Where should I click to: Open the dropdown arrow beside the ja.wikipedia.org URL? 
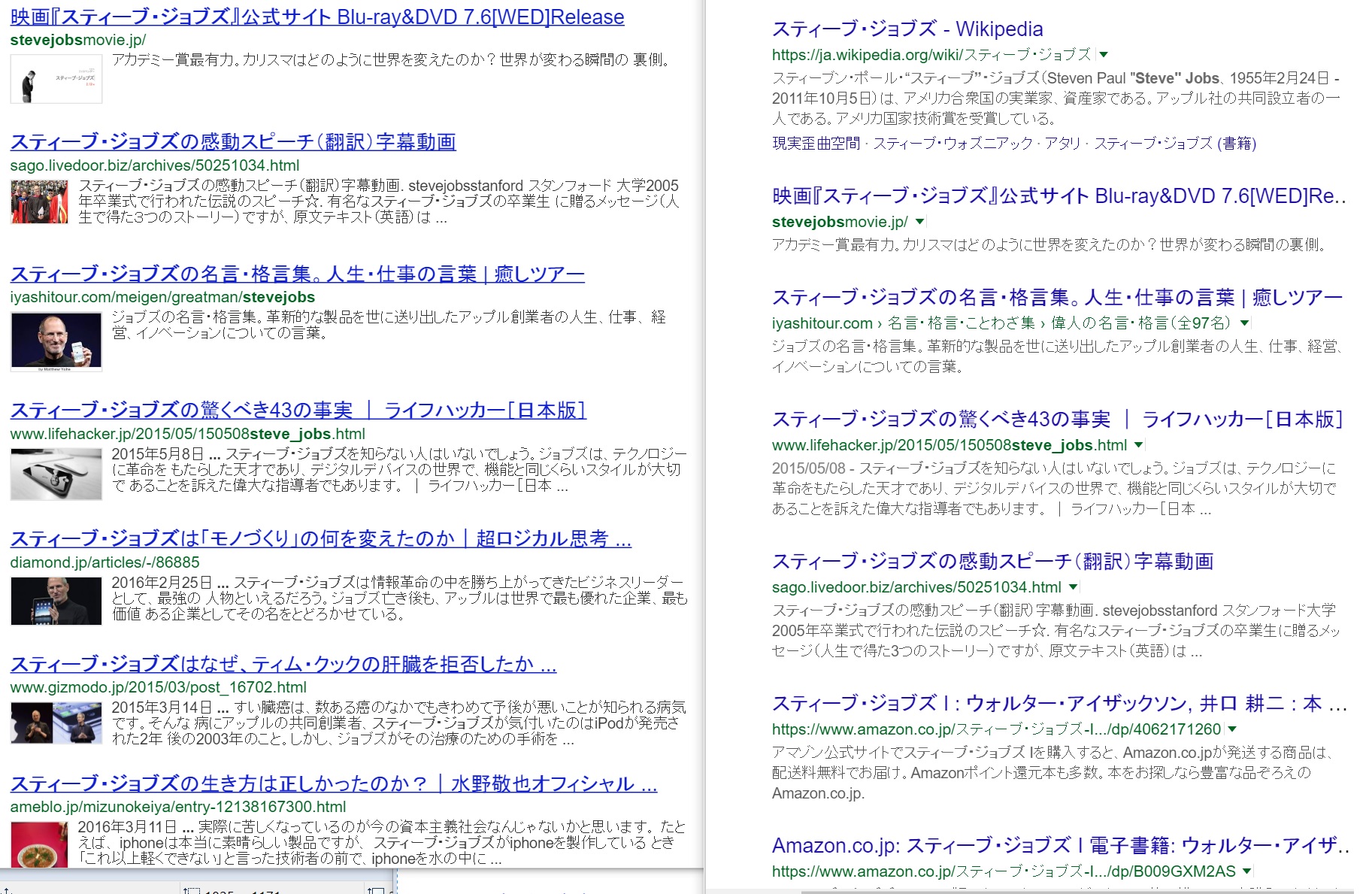click(1104, 54)
